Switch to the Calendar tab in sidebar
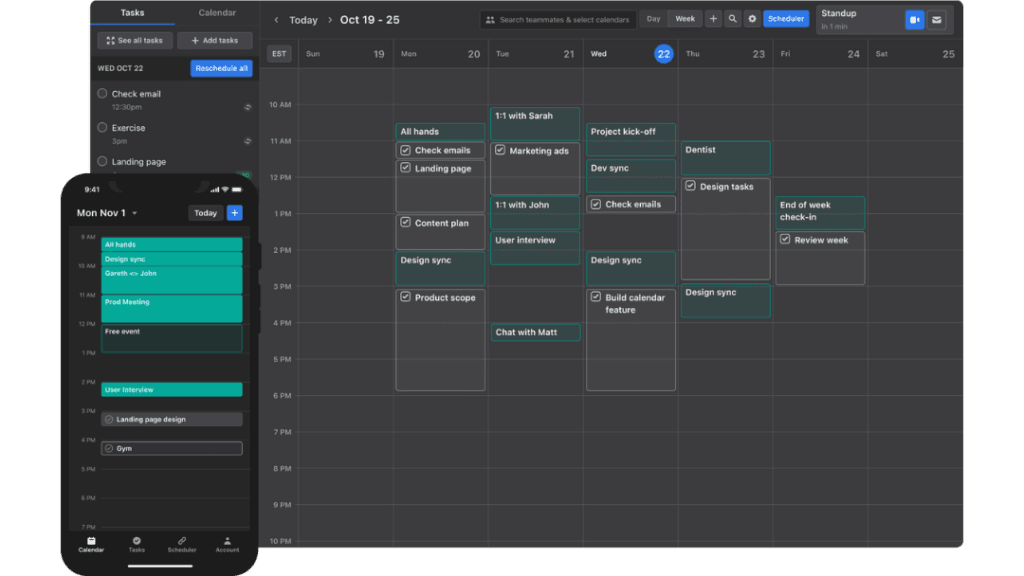The width and height of the screenshot is (1024, 576). (217, 13)
